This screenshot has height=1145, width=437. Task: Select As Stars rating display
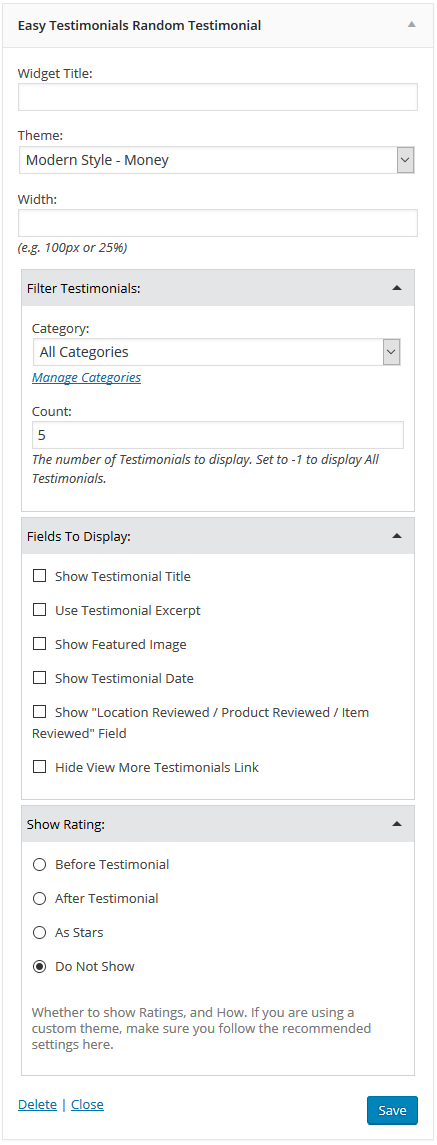pos(39,933)
